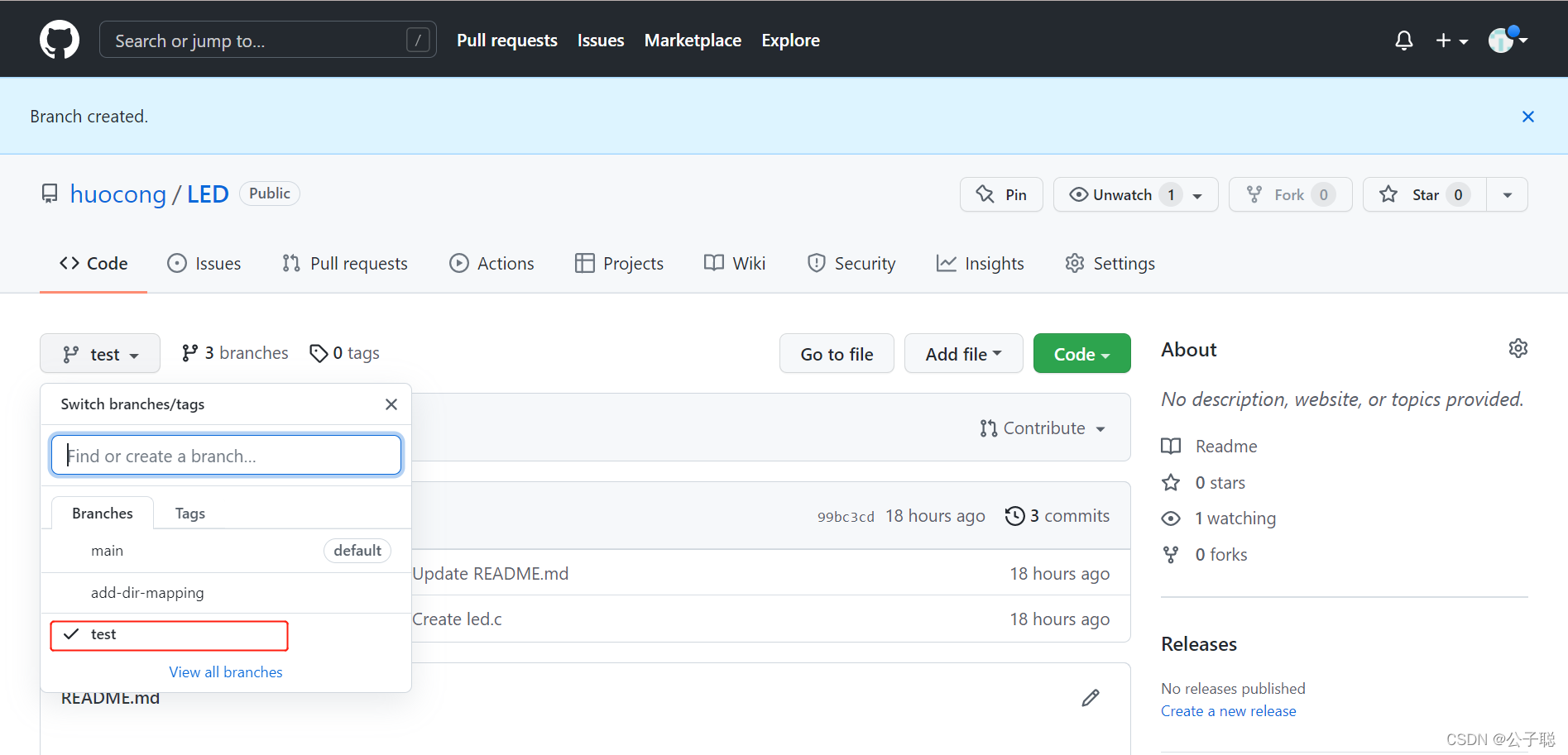Go to huocong user profile

click(118, 194)
